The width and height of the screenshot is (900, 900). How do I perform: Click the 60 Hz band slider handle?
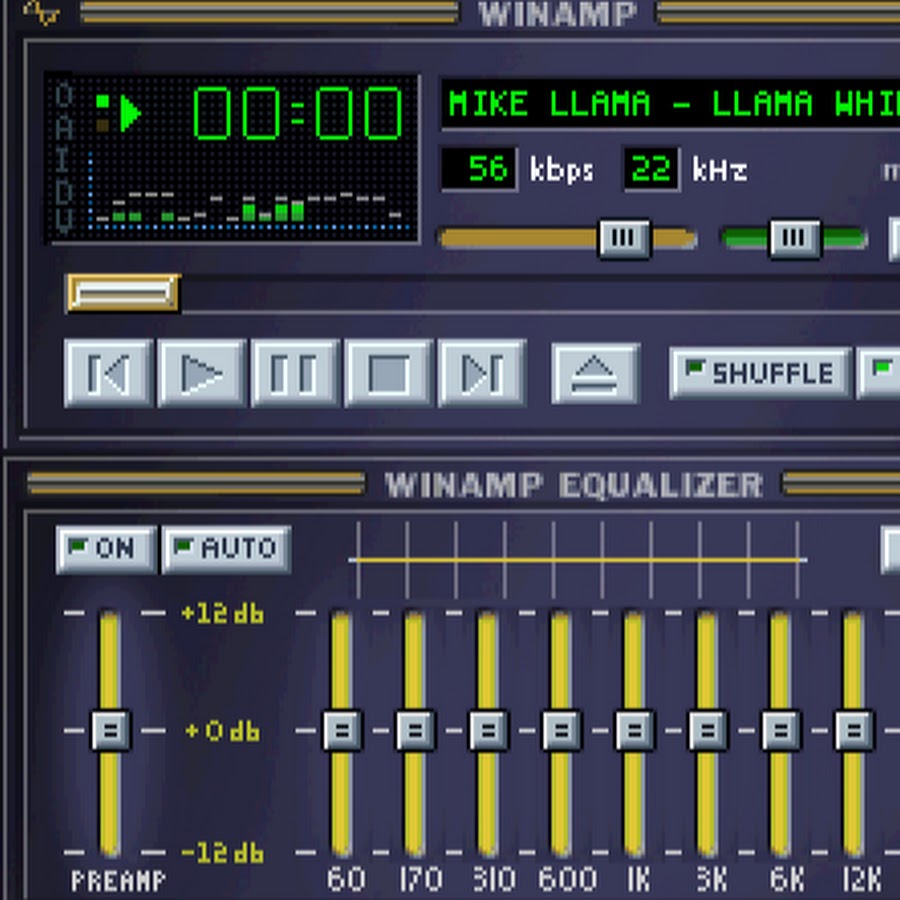[x=343, y=730]
